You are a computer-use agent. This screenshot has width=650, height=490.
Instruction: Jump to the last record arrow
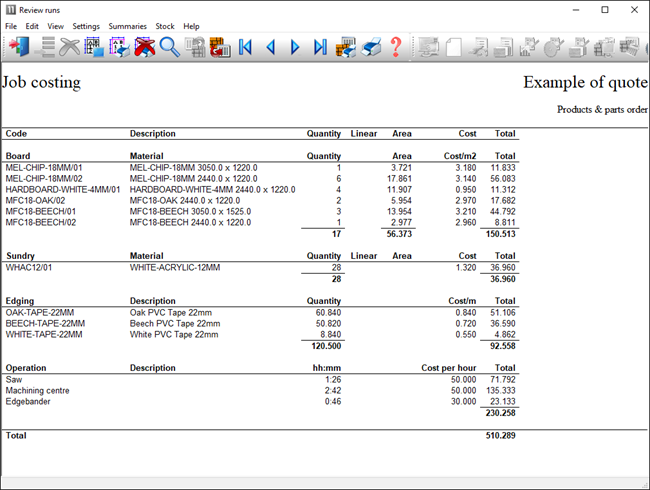(x=320, y=47)
